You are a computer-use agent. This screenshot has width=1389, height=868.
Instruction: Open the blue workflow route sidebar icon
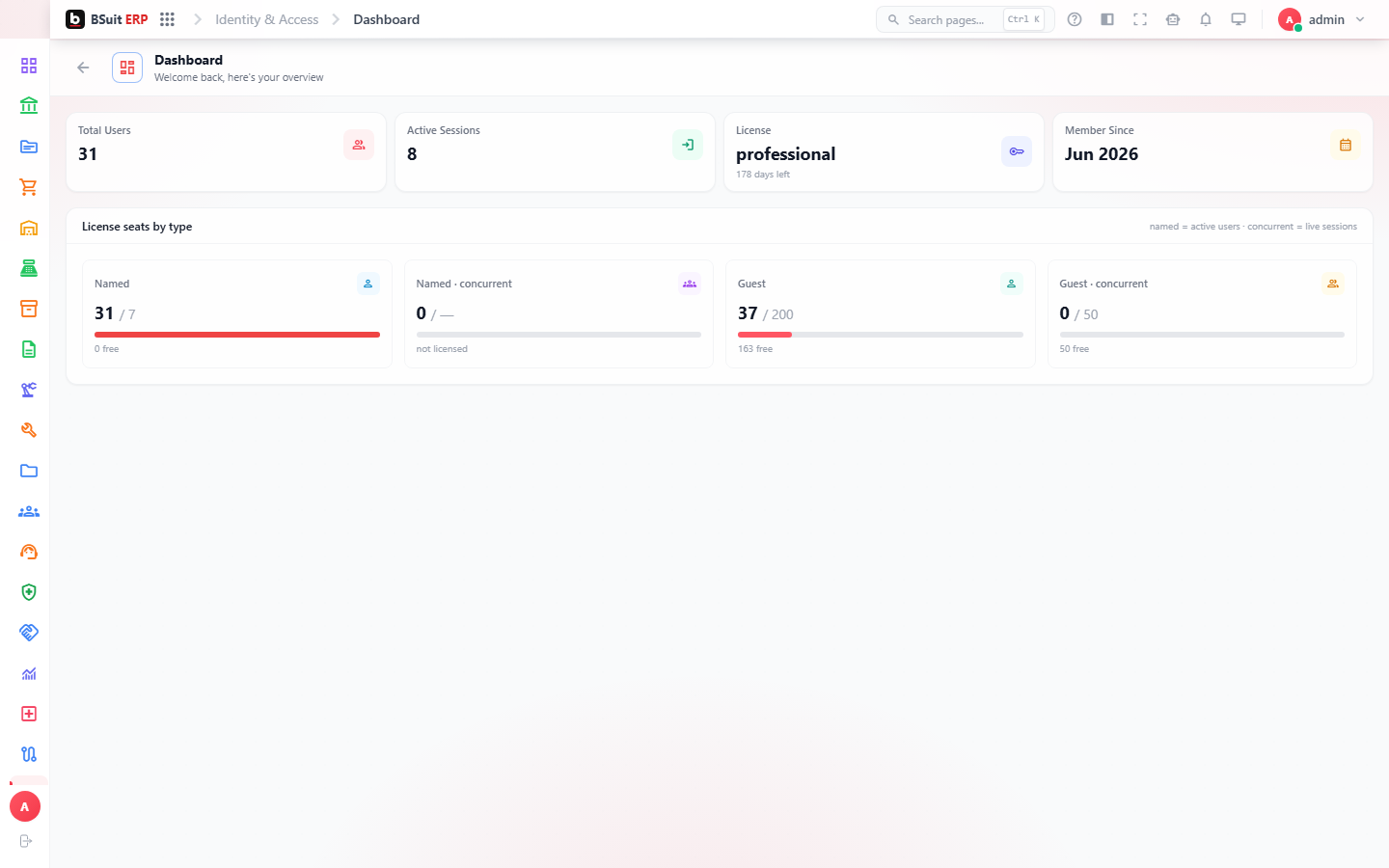coord(29,754)
